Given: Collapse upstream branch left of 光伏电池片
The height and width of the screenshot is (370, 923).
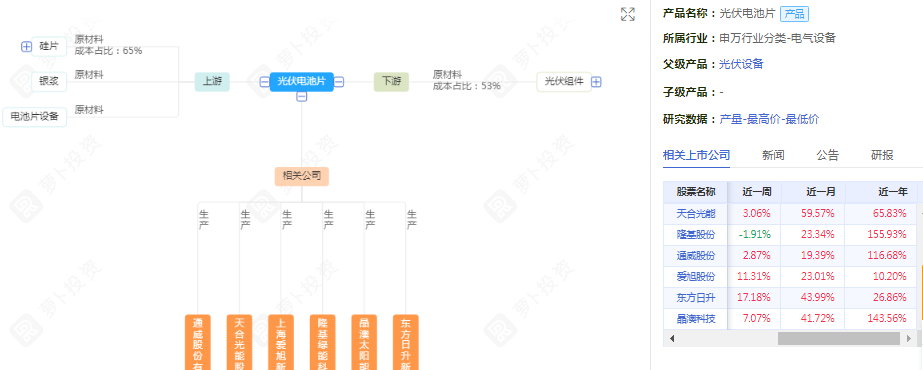Looking at the screenshot, I should coord(264,82).
